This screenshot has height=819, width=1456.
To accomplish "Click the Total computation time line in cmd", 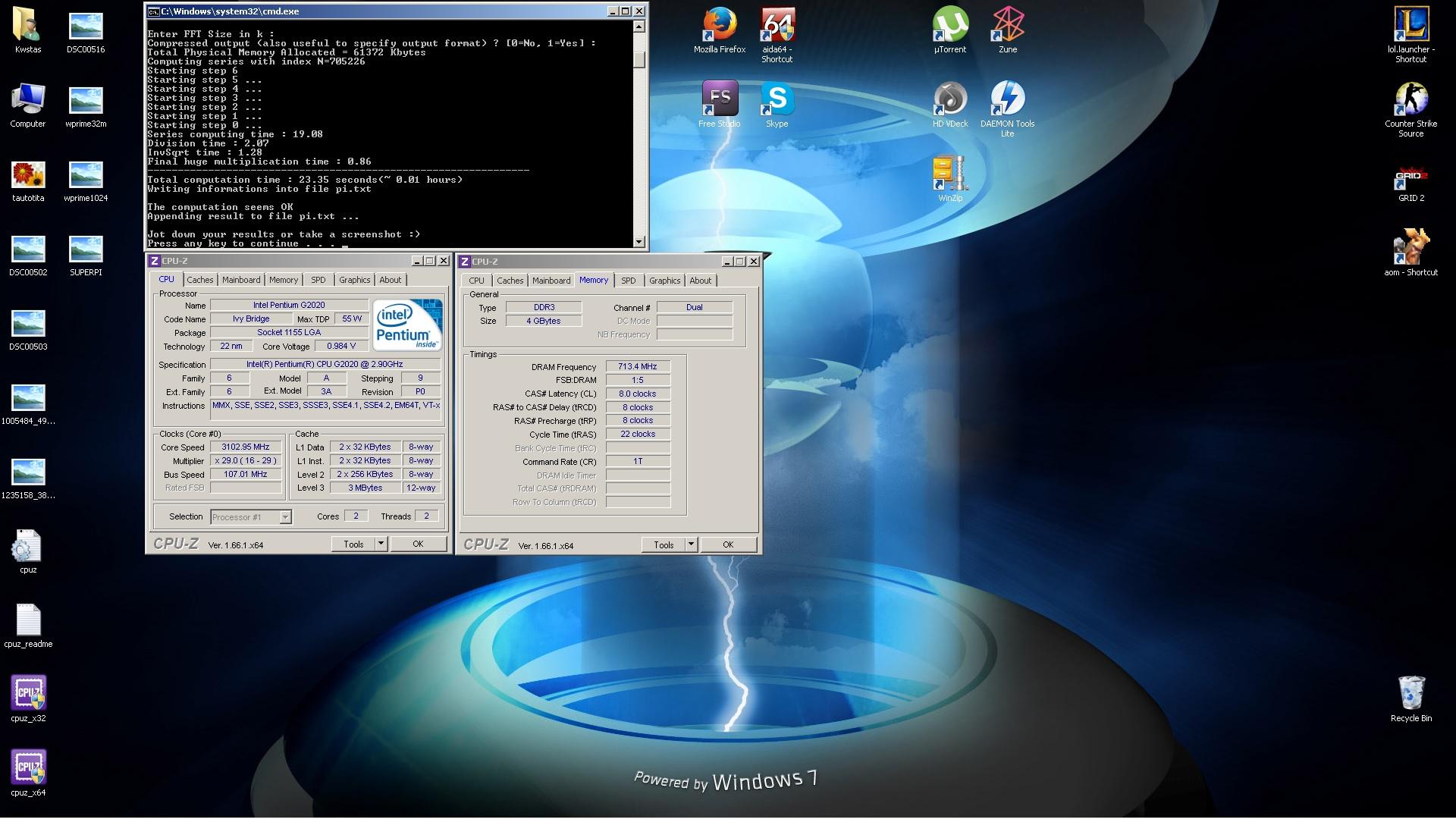I will (305, 180).
